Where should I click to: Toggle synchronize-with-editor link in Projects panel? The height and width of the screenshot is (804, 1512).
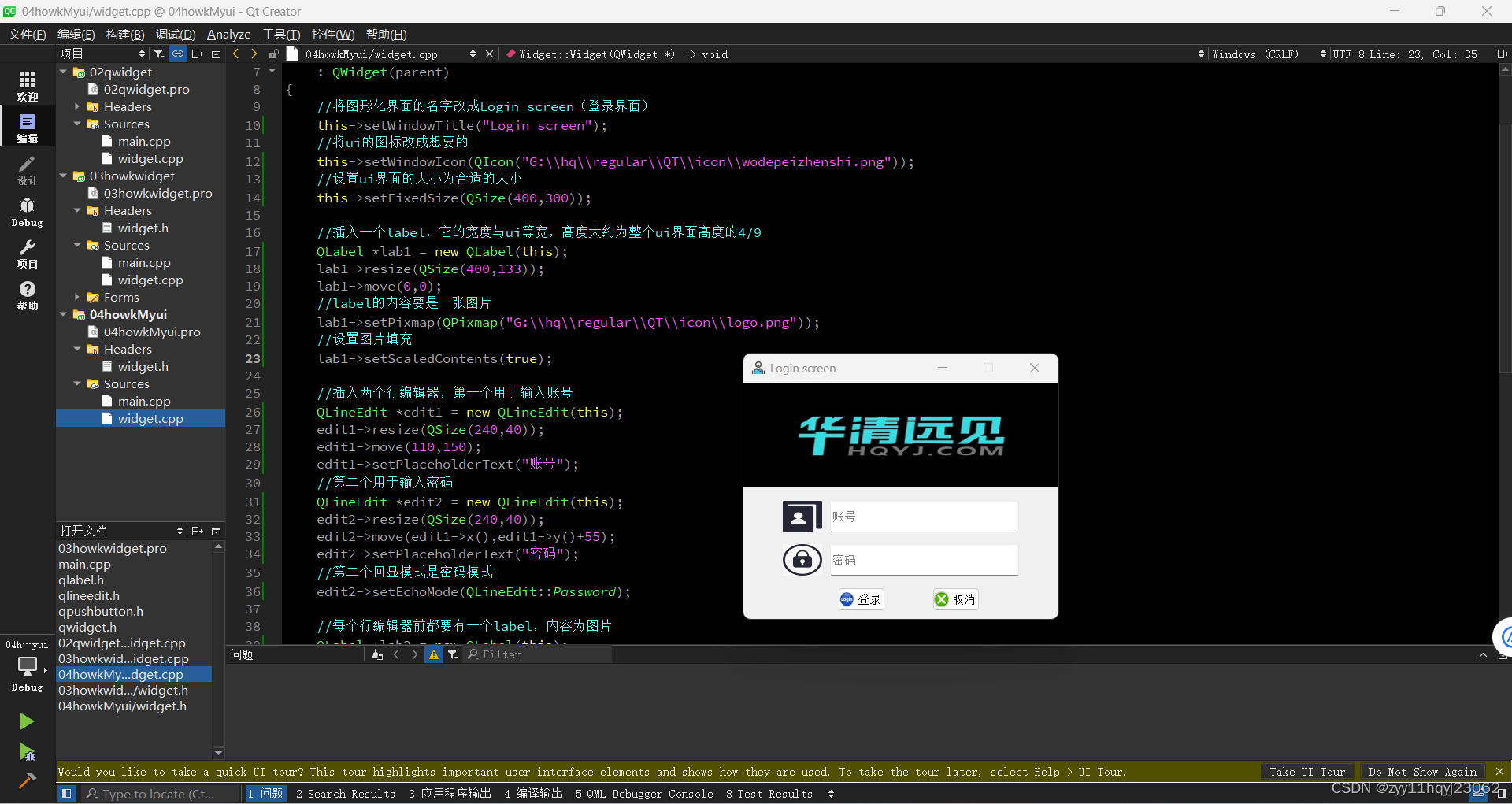click(x=177, y=54)
